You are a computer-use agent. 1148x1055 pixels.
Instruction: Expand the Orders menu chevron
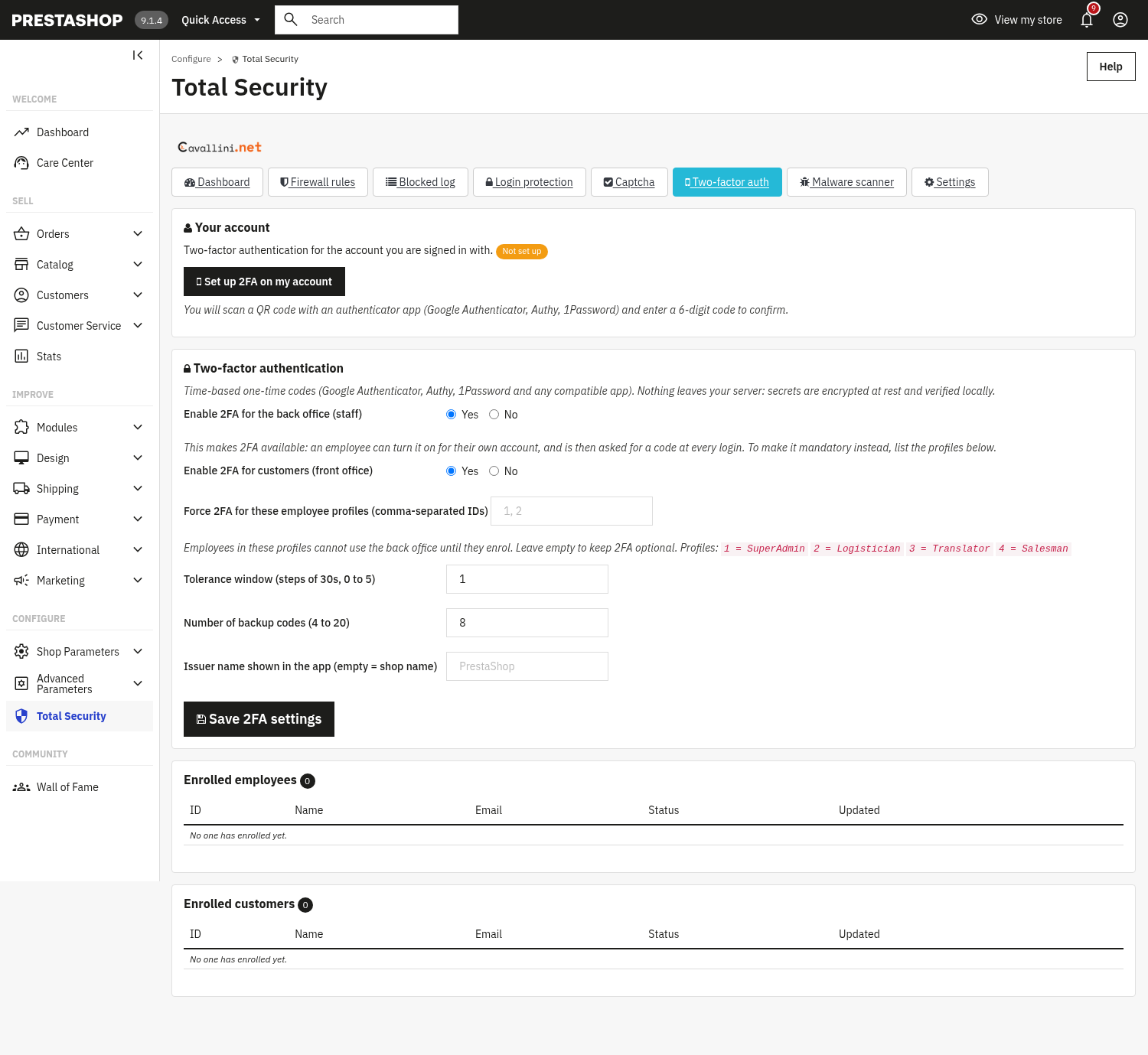click(x=138, y=234)
